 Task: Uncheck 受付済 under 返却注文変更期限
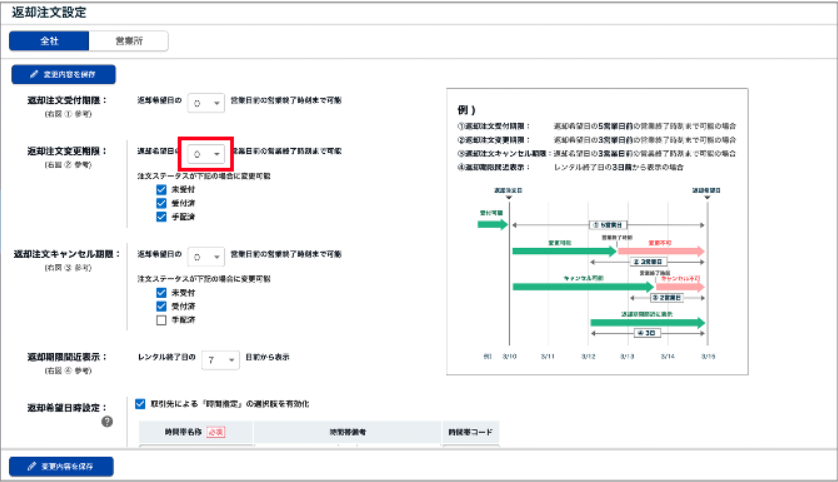pyautogui.click(x=161, y=203)
